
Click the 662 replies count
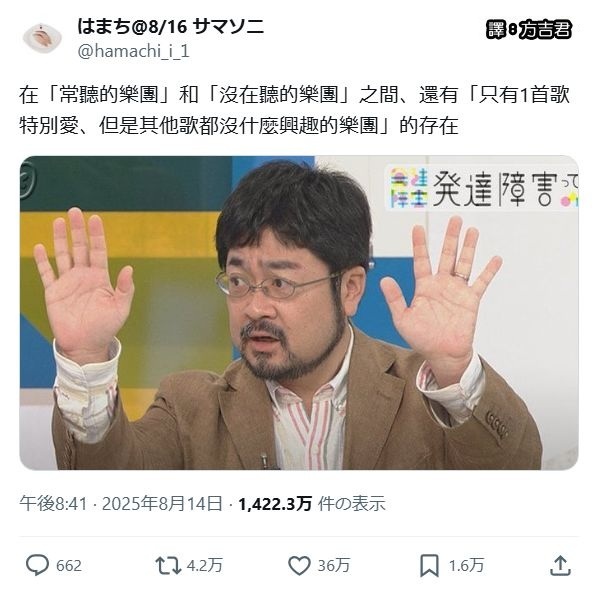pos(69,565)
